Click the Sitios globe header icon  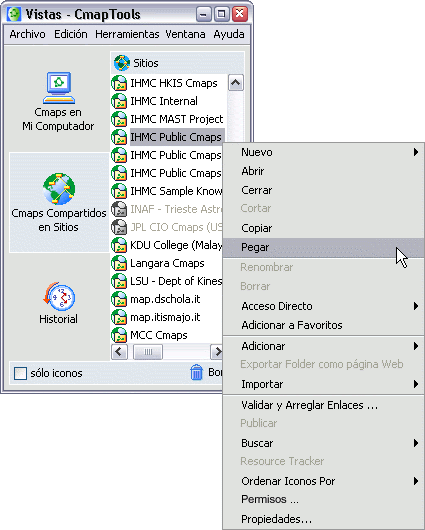[122, 63]
